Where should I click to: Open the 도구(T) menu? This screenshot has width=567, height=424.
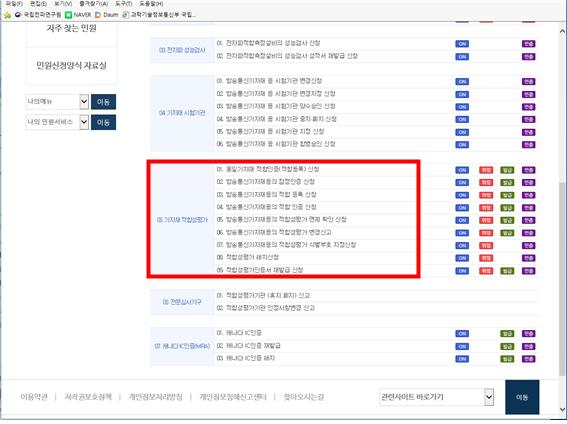(x=123, y=4)
